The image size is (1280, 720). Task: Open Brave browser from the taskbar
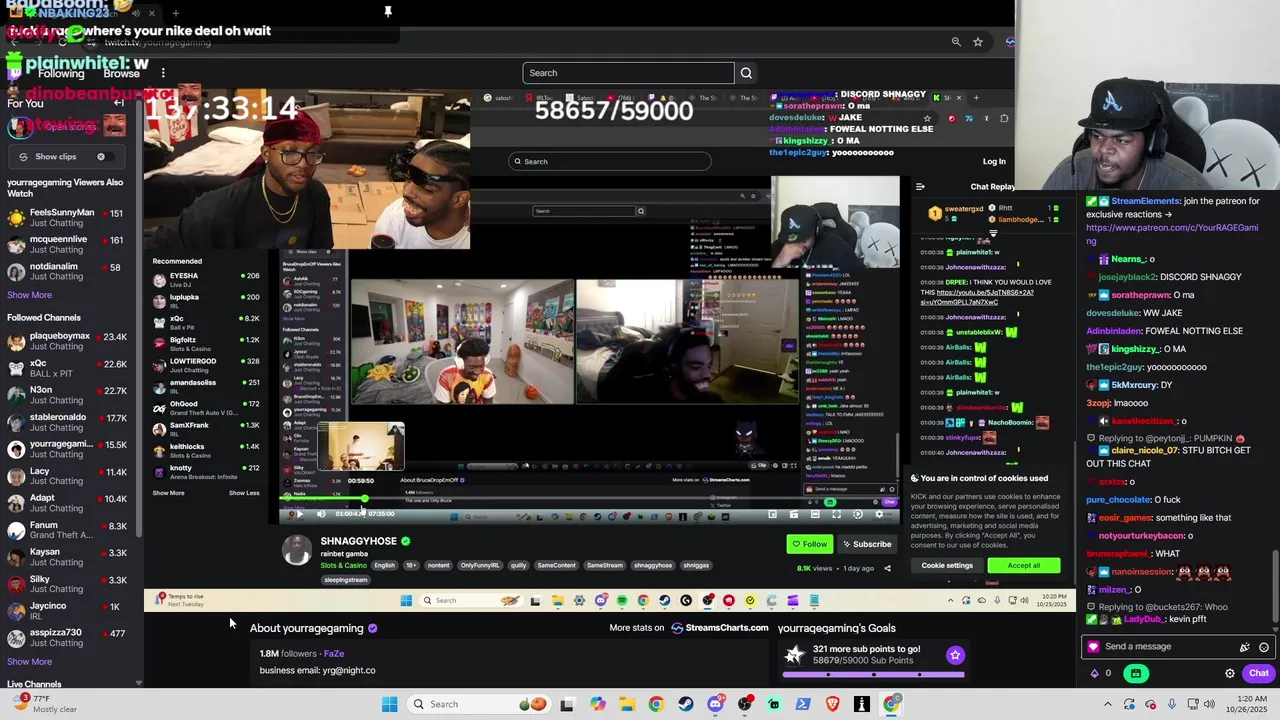pyautogui.click(x=833, y=704)
